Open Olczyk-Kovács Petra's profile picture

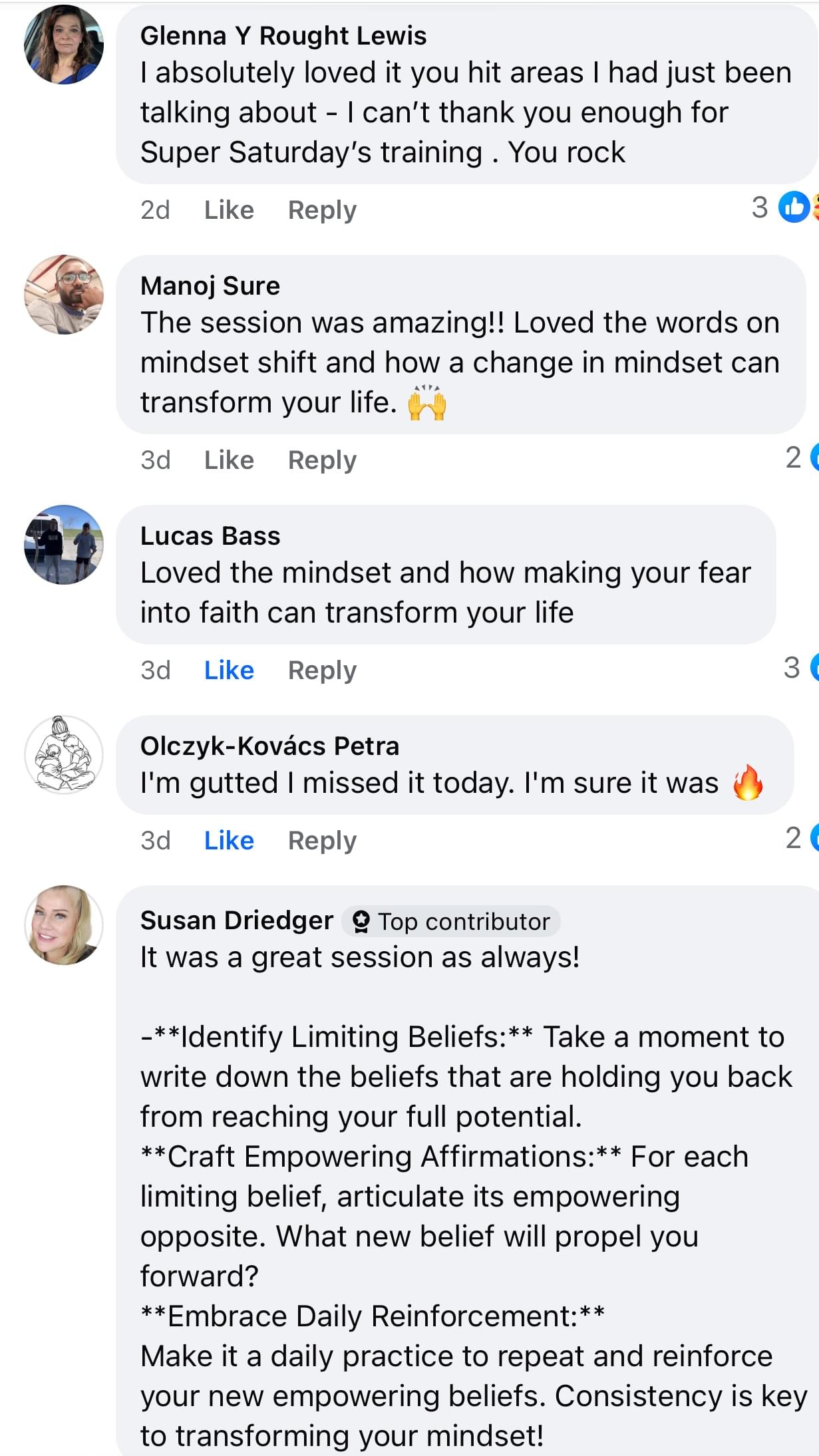[x=64, y=755]
